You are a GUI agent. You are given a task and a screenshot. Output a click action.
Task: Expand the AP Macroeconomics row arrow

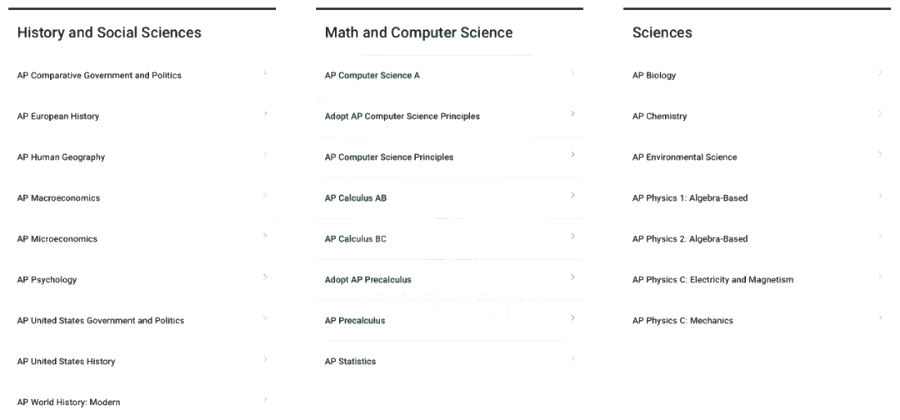click(x=265, y=196)
